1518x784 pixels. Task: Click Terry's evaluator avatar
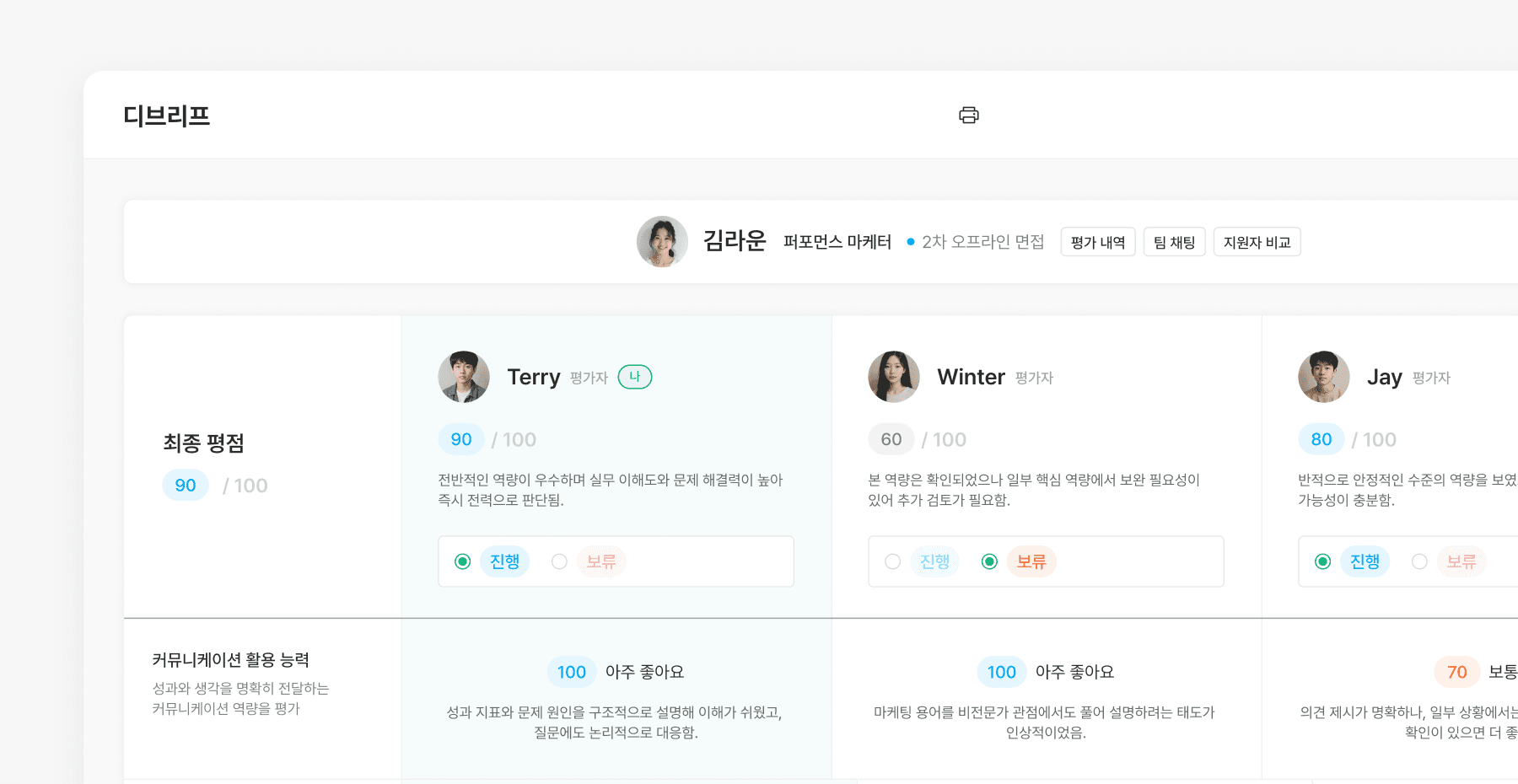pyautogui.click(x=464, y=377)
